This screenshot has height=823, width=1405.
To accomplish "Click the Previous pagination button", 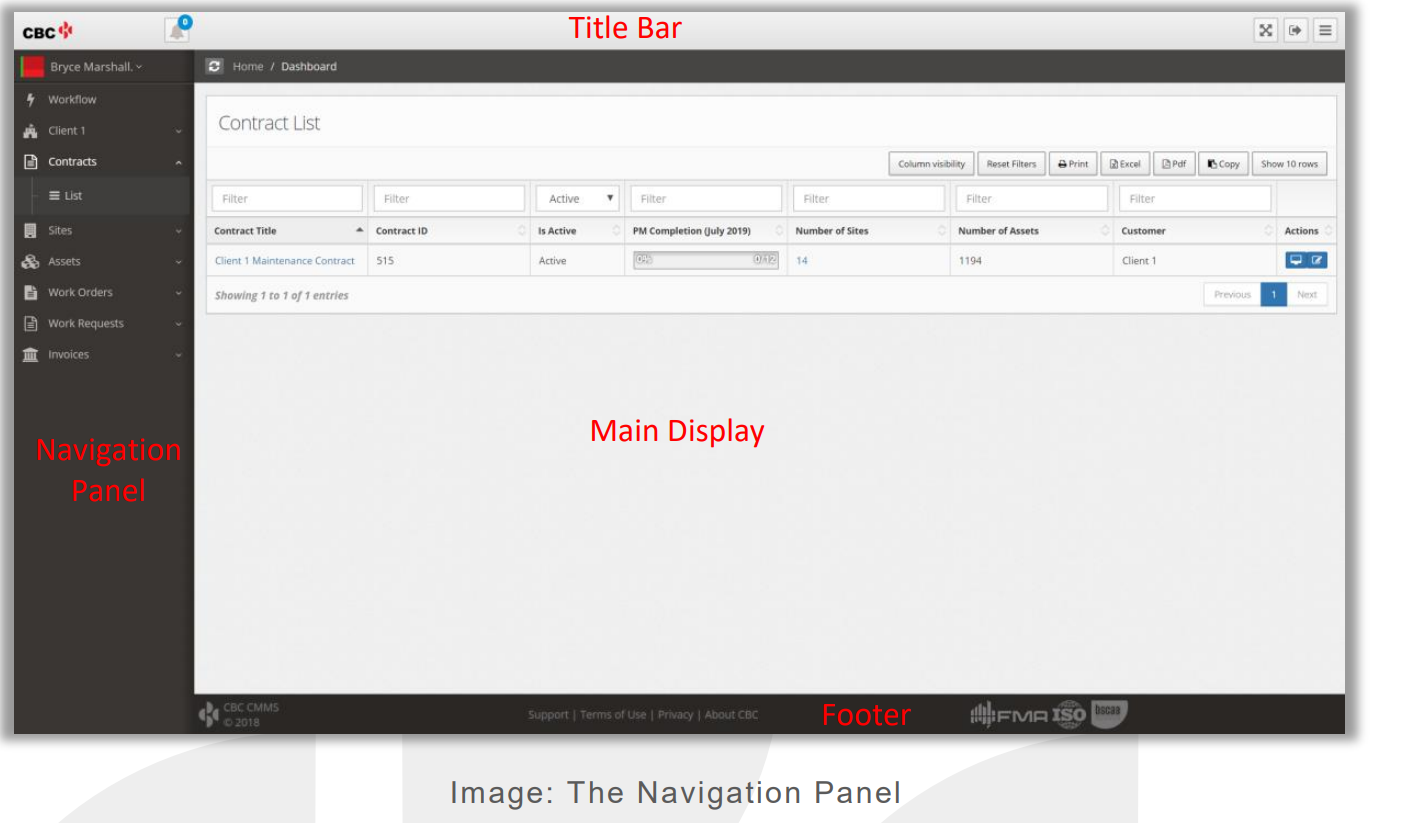I will tap(1232, 294).
